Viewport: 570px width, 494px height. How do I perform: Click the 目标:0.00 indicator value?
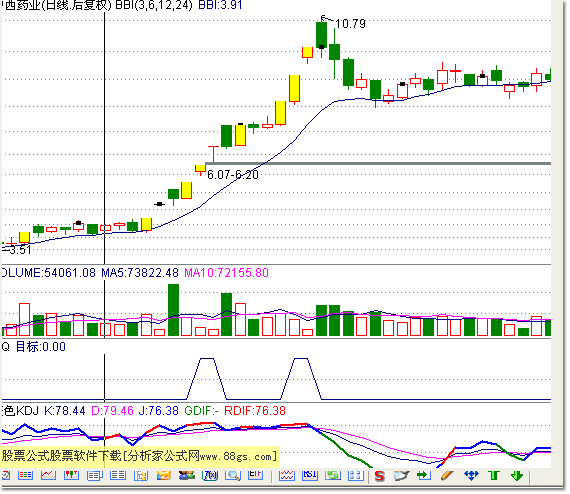(40, 347)
